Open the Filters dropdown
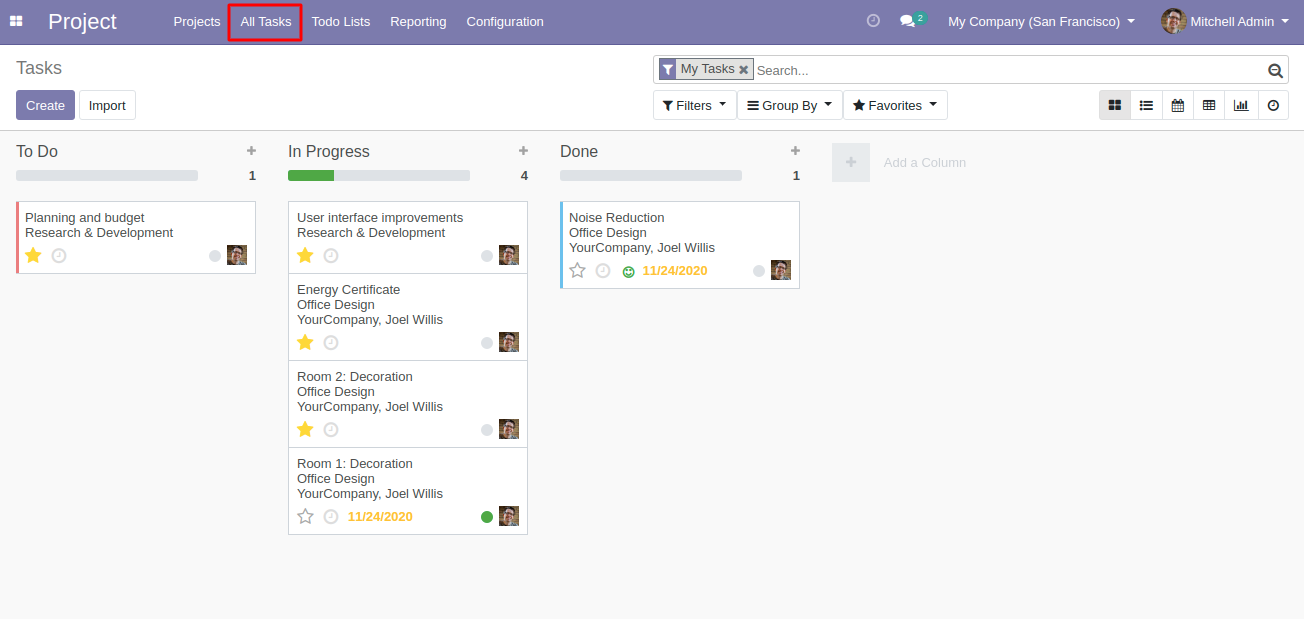Image resolution: width=1304 pixels, height=619 pixels. [694, 104]
